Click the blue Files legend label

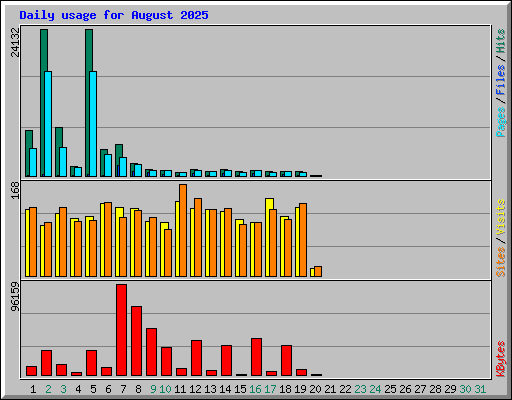(x=501, y=79)
